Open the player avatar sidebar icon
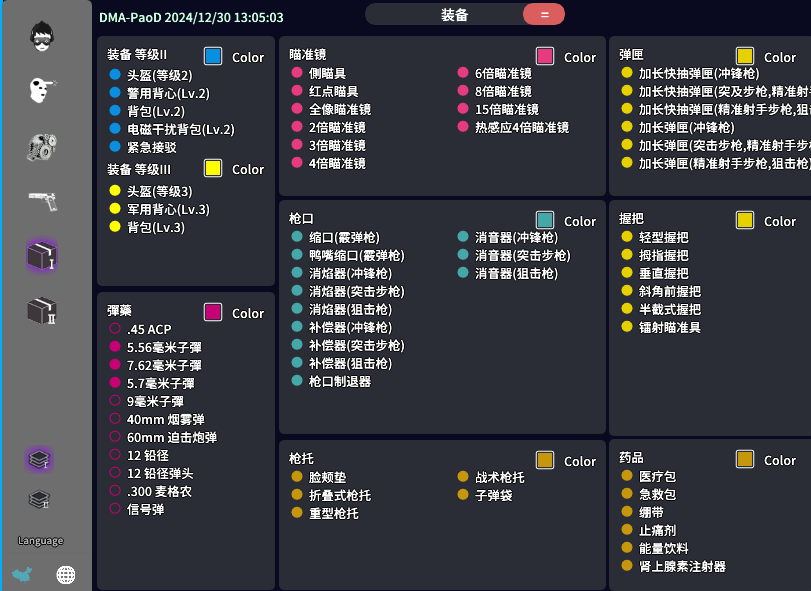The width and height of the screenshot is (811, 591). [x=42, y=36]
